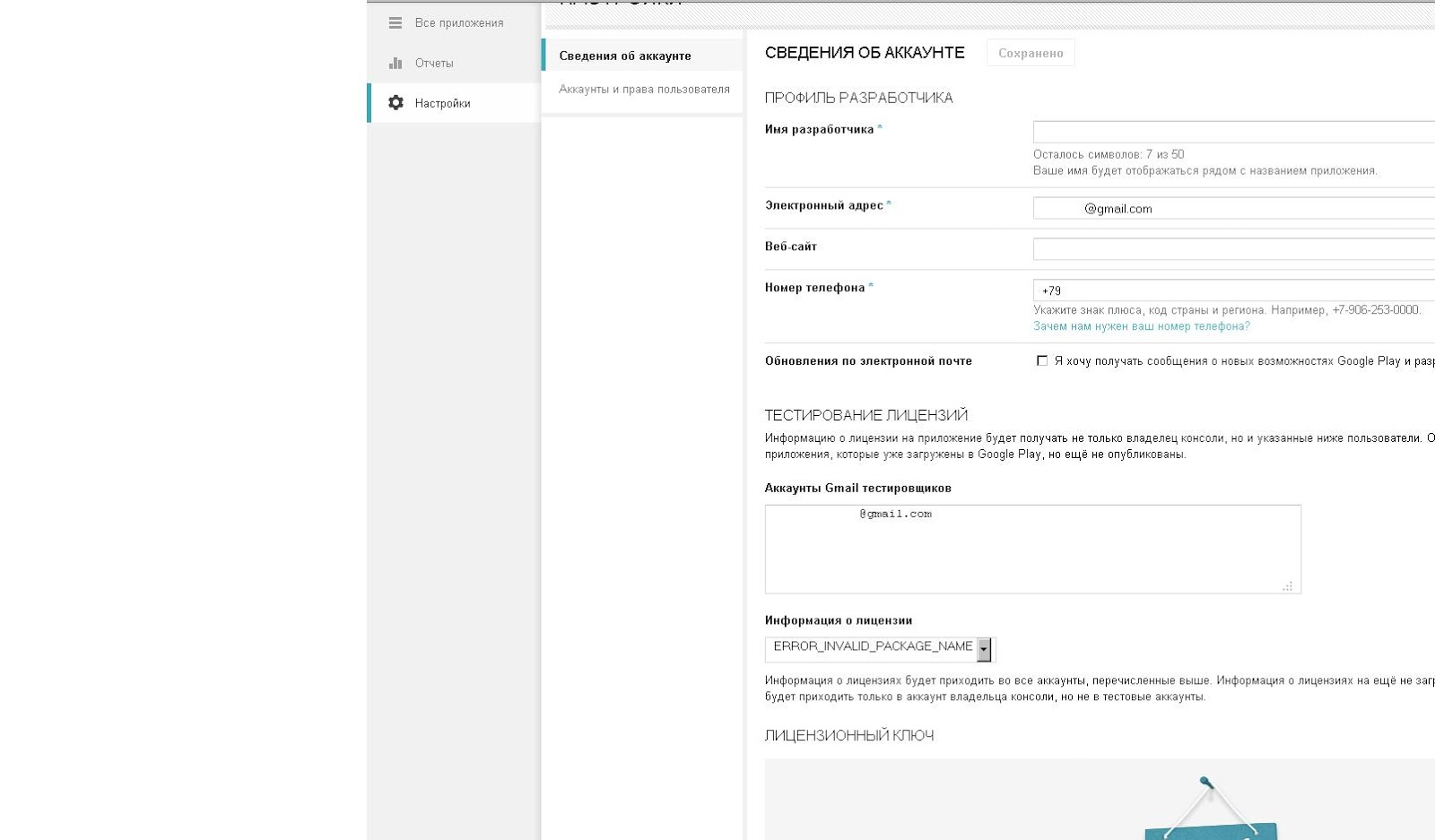Click into the 'Веб-сайт' field
The width and height of the screenshot is (1435, 840).
1234,249
